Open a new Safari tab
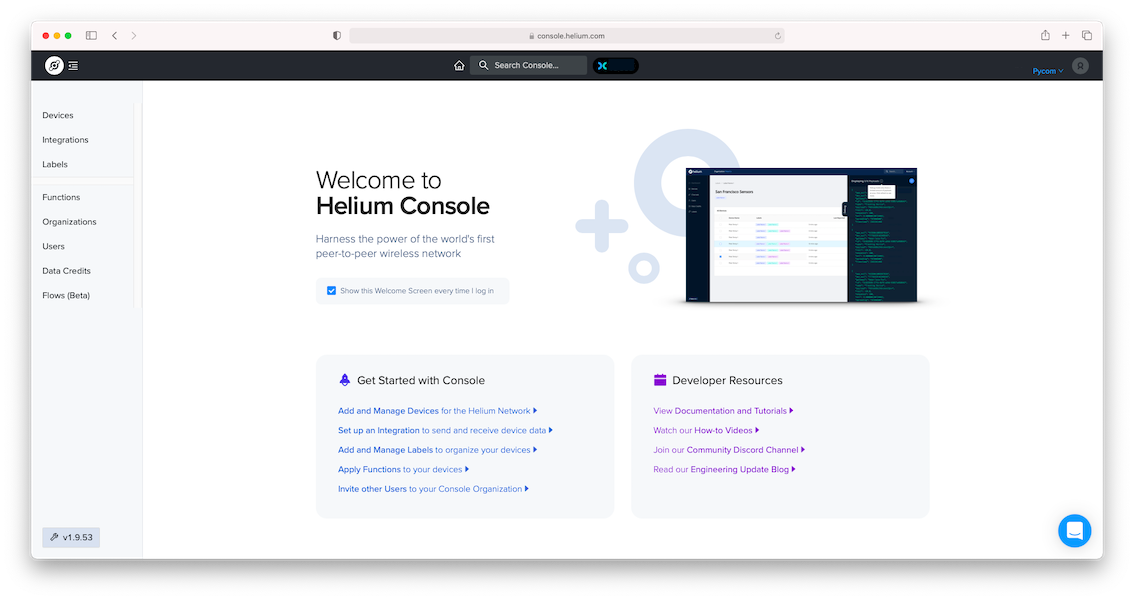Viewport: 1134px width, 600px height. click(1065, 35)
